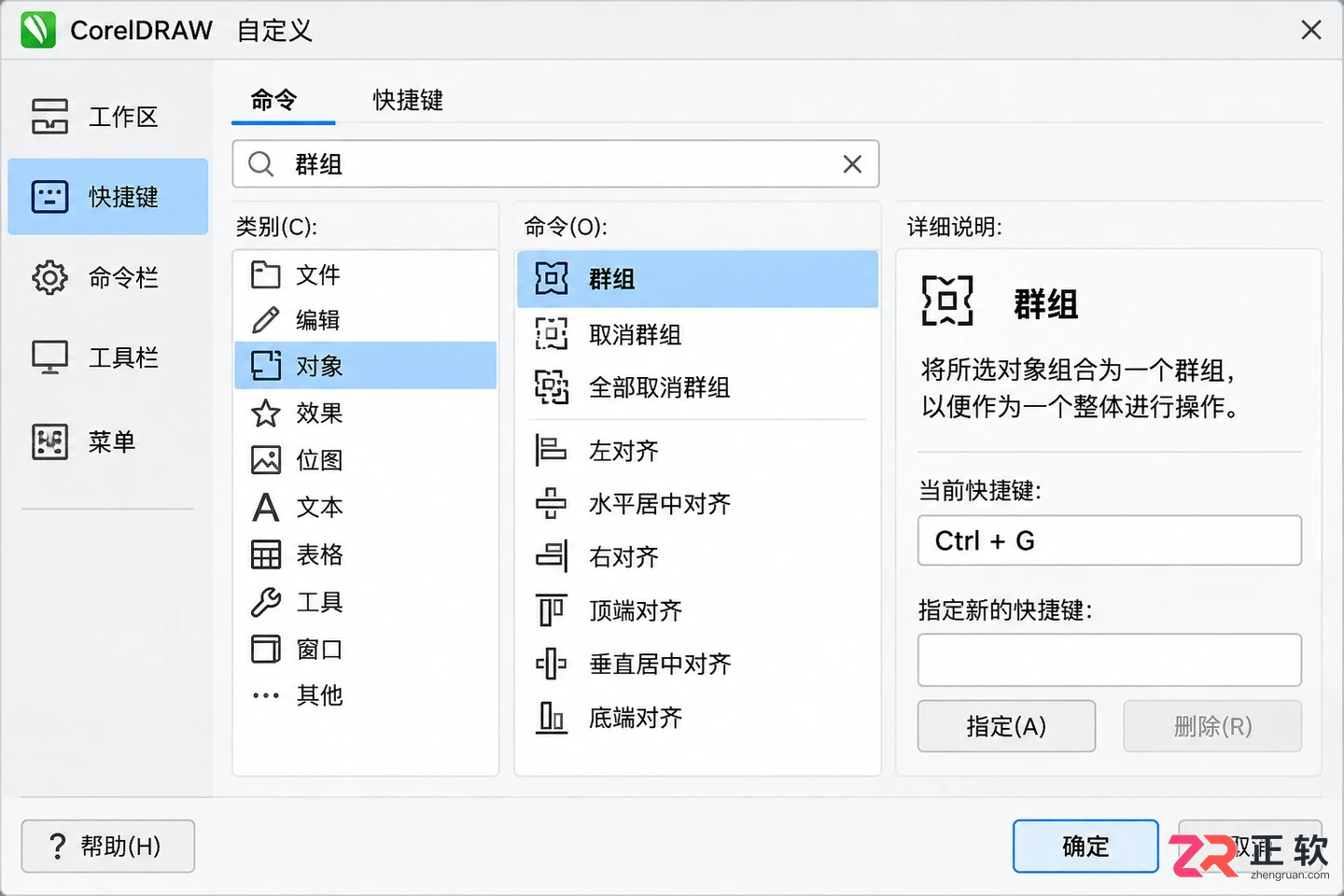Click the 文件 folder icon in categories
Image resolution: width=1344 pixels, height=896 pixels.
[266, 274]
